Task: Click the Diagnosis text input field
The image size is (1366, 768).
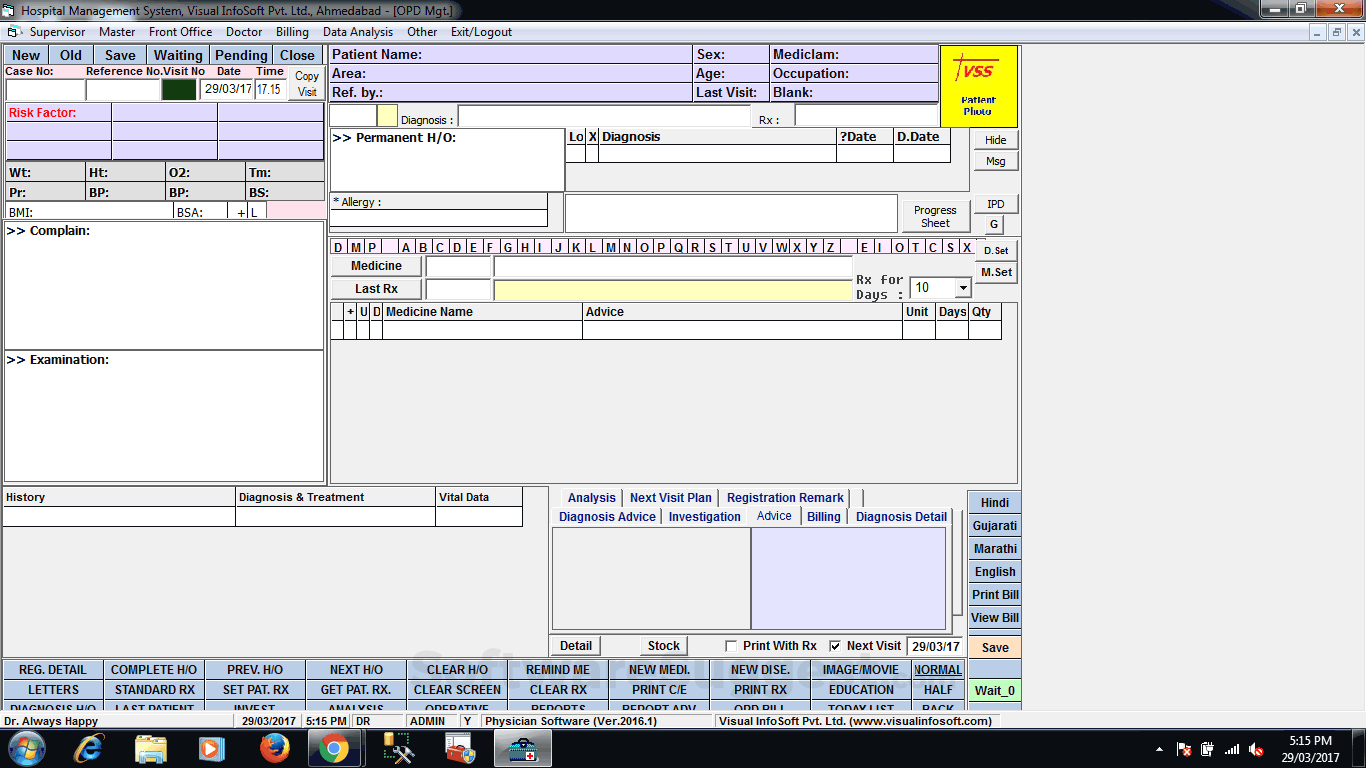Action: click(x=603, y=117)
